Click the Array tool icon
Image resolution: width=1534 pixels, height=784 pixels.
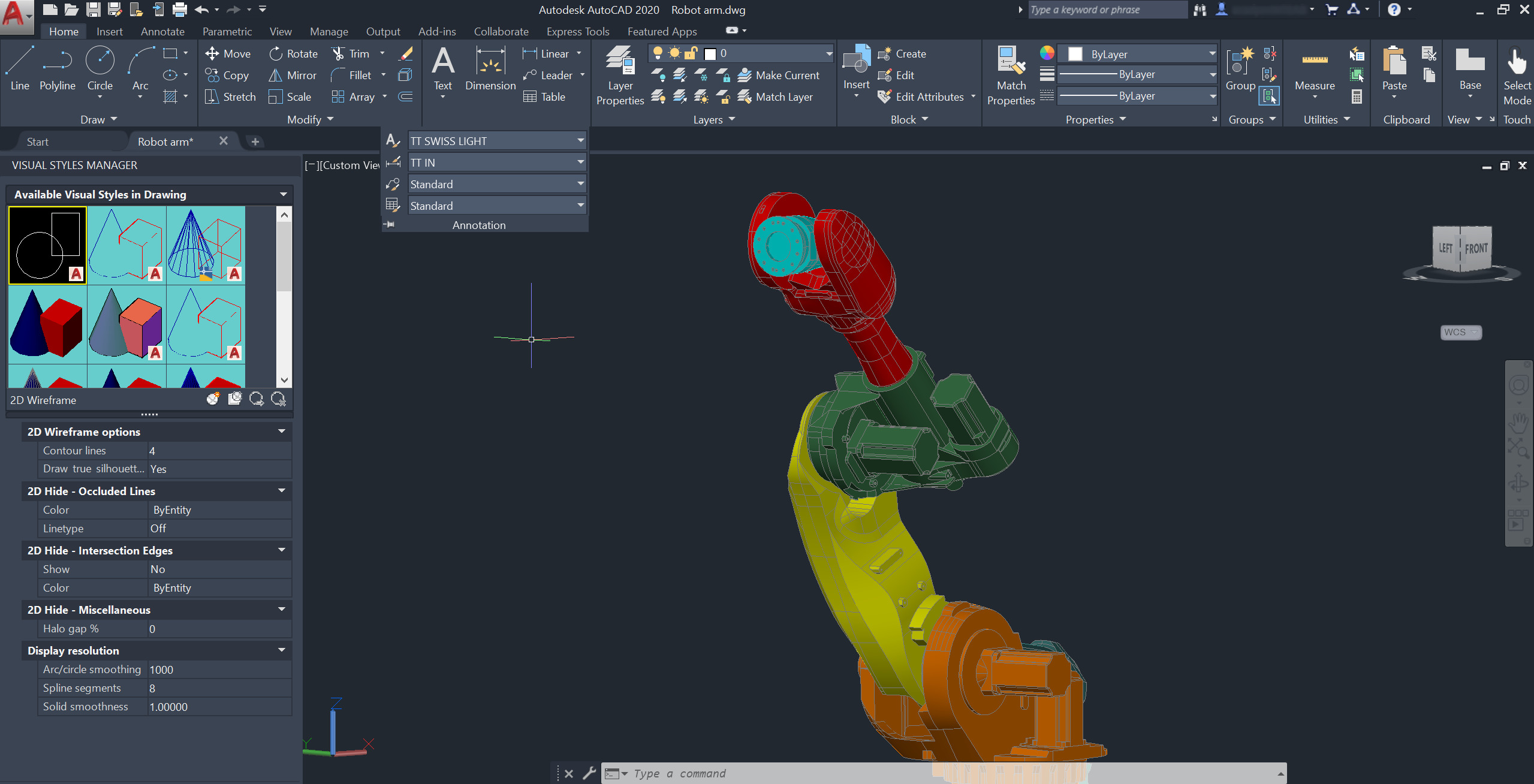pos(339,96)
